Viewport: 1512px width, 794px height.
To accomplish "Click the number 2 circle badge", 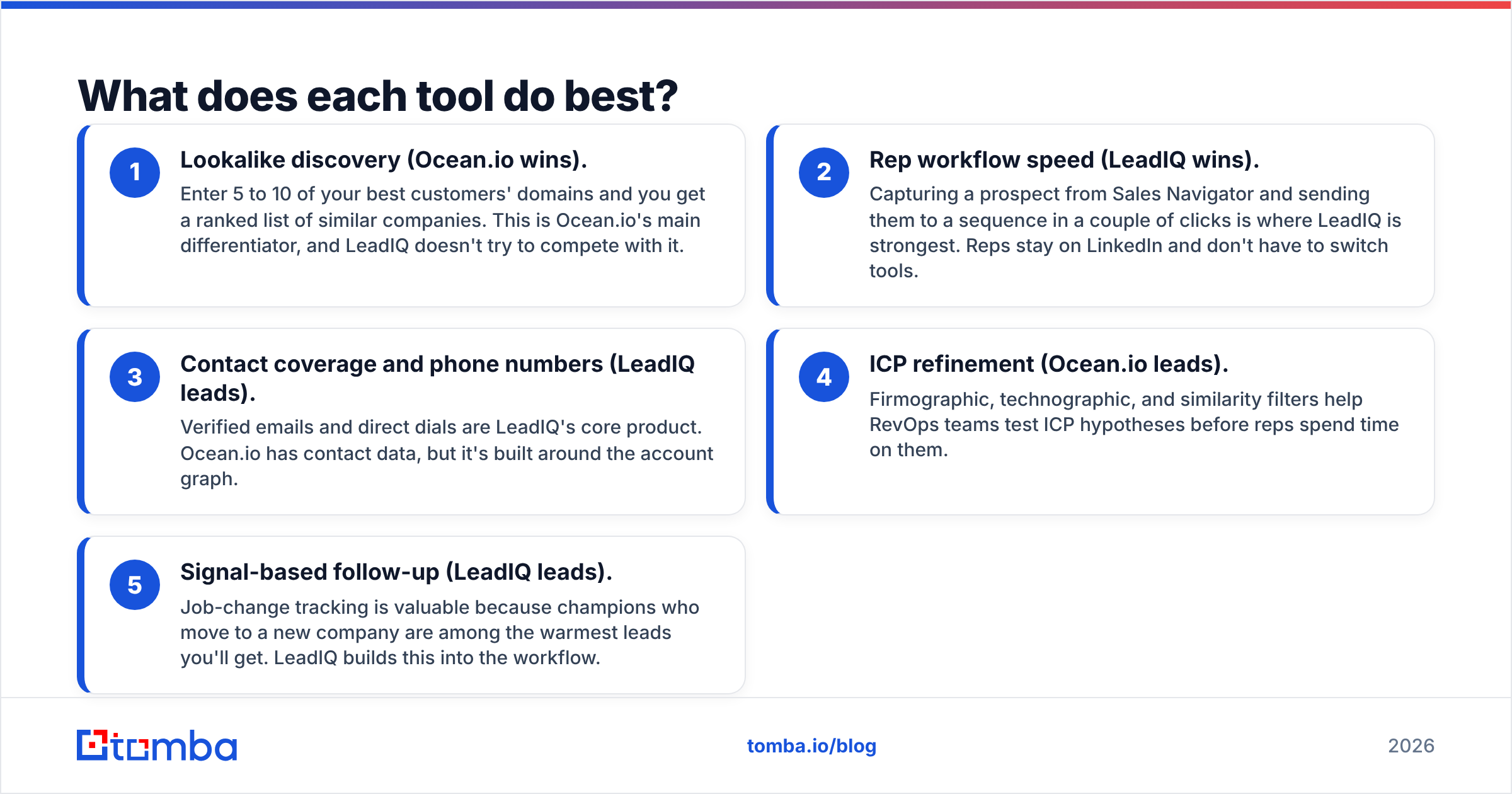I will 824,173.
